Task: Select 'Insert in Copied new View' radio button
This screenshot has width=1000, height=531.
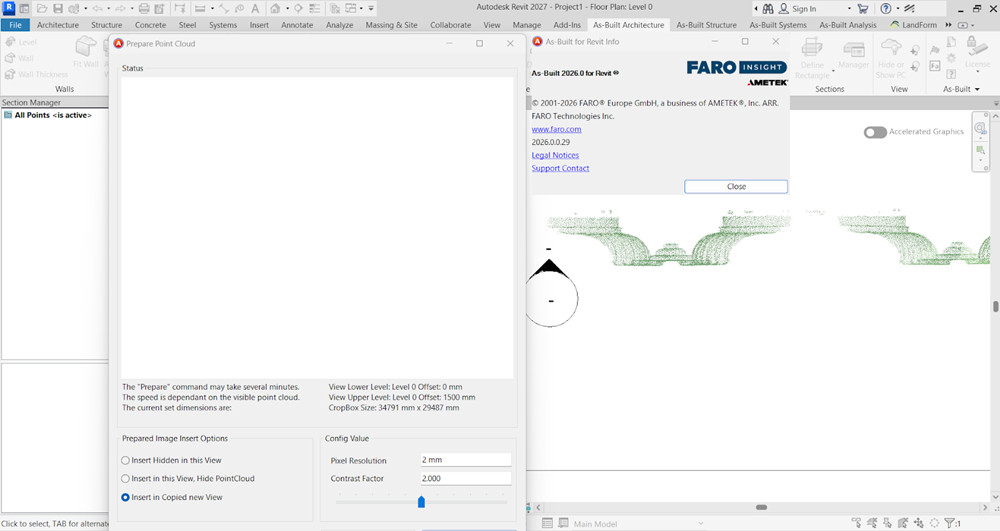Action: [x=126, y=497]
